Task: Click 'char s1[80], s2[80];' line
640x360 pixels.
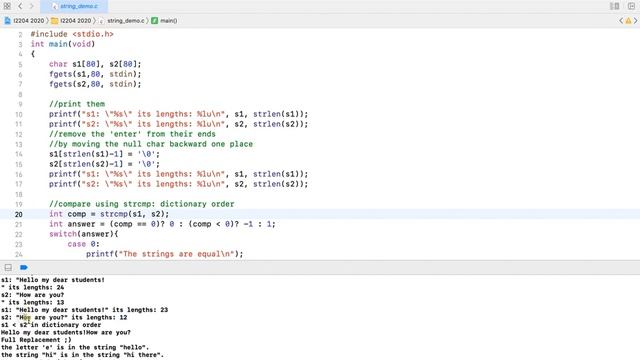Action: coord(95,64)
